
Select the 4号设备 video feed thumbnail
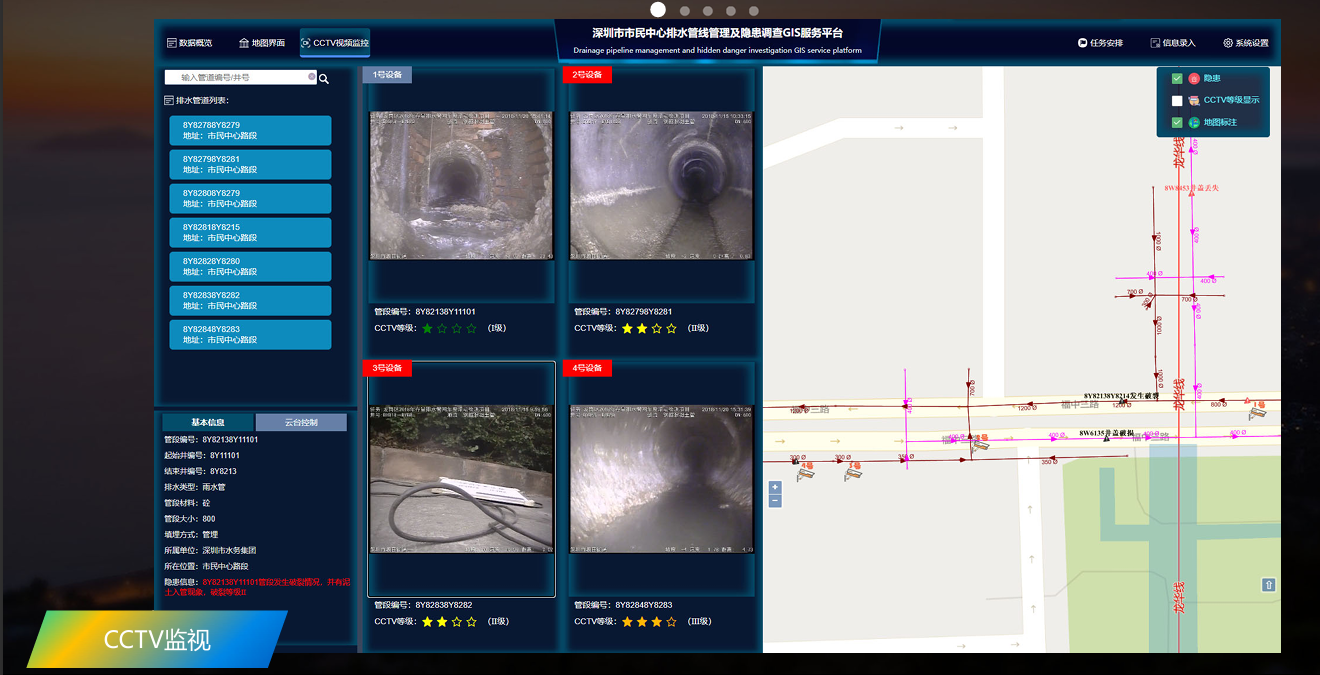(x=661, y=479)
